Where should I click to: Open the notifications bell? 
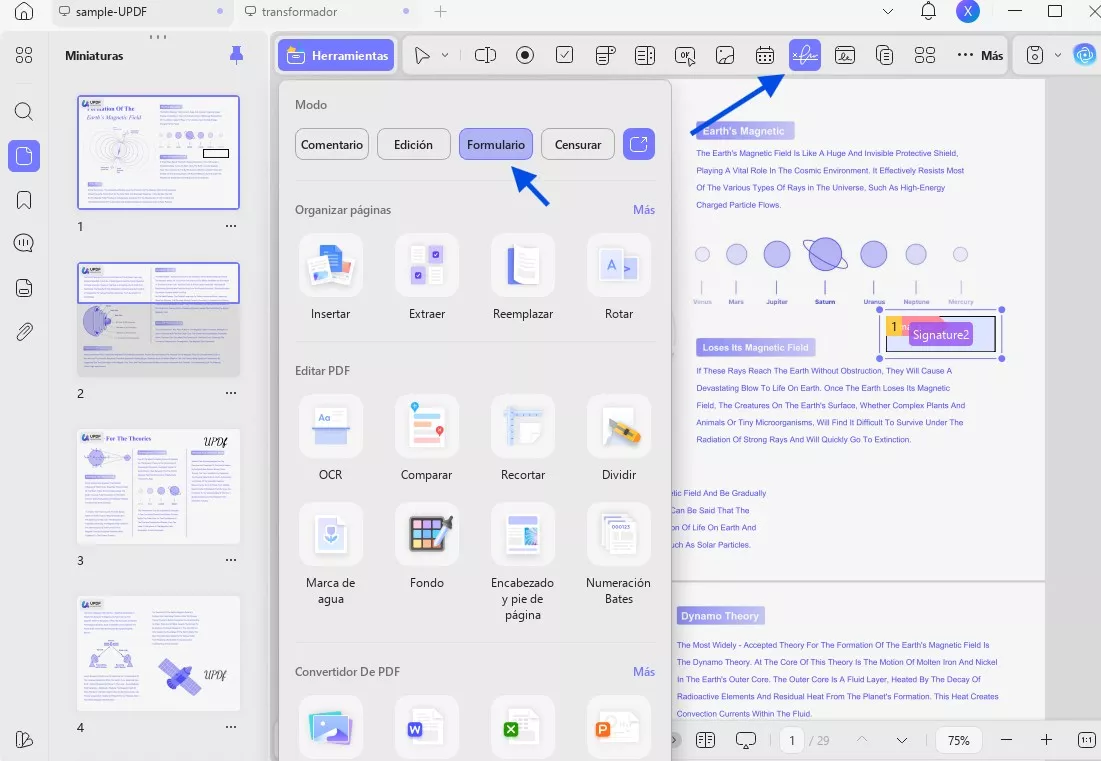928,11
